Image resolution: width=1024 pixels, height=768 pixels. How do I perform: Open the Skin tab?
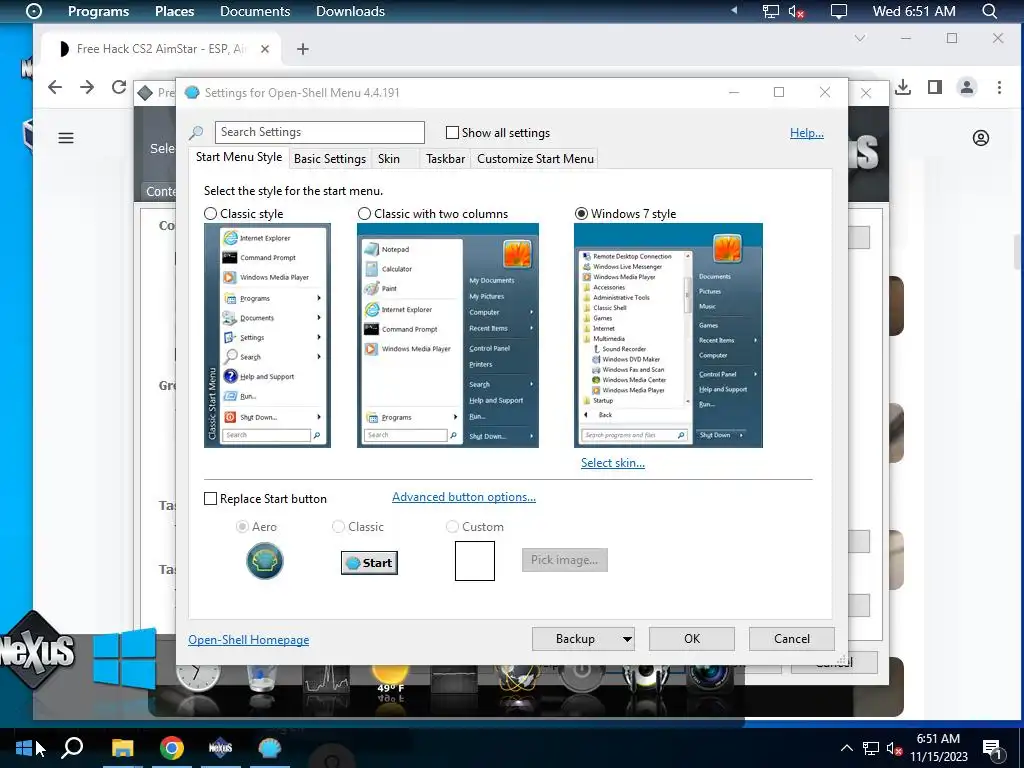(389, 159)
